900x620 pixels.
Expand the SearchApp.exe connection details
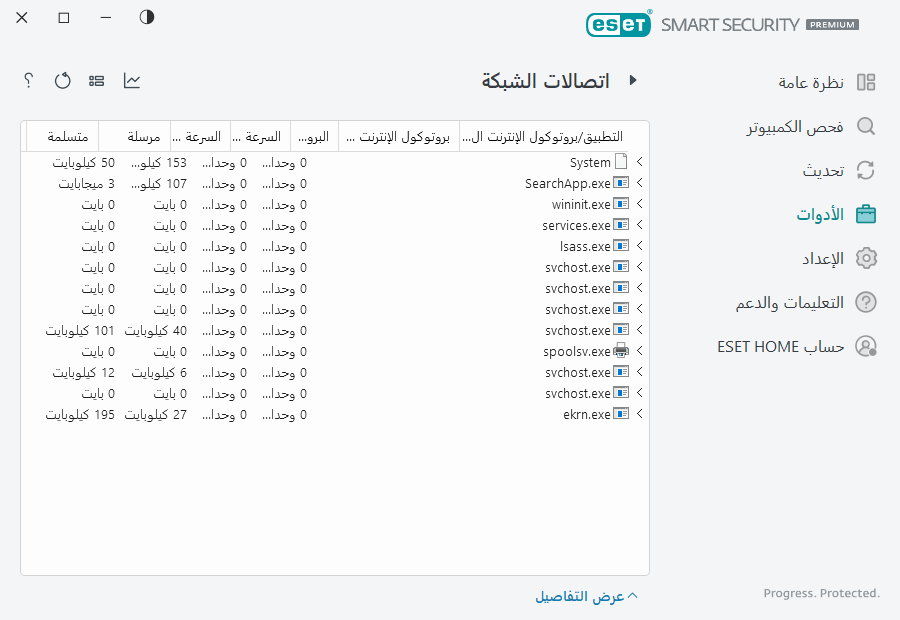click(640, 183)
